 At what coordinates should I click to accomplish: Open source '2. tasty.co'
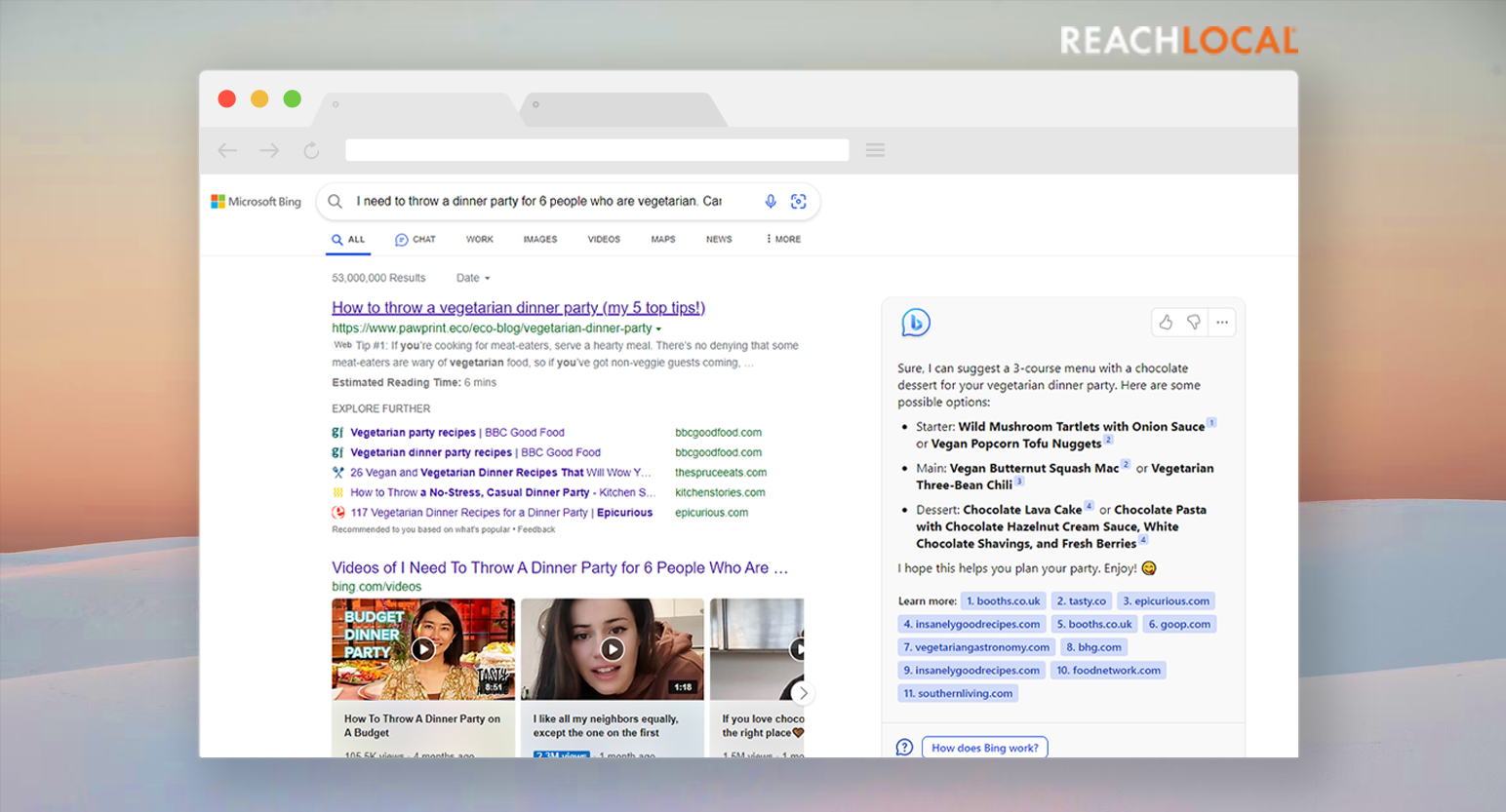1082,600
